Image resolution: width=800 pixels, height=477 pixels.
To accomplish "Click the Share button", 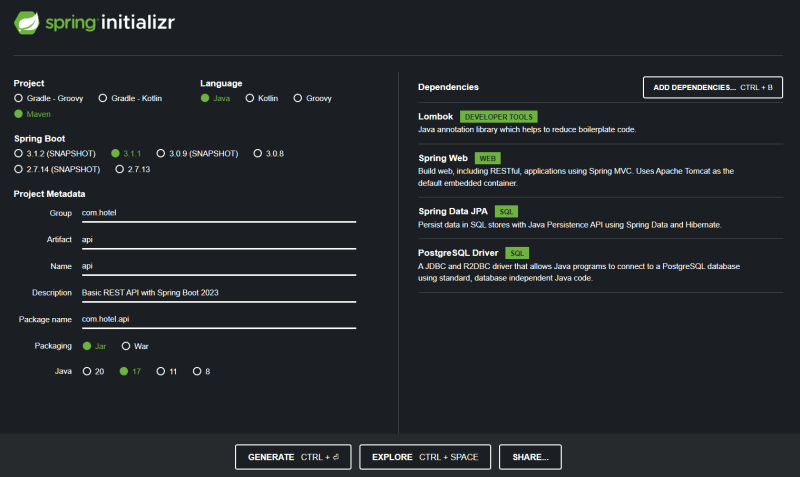I will (530, 457).
